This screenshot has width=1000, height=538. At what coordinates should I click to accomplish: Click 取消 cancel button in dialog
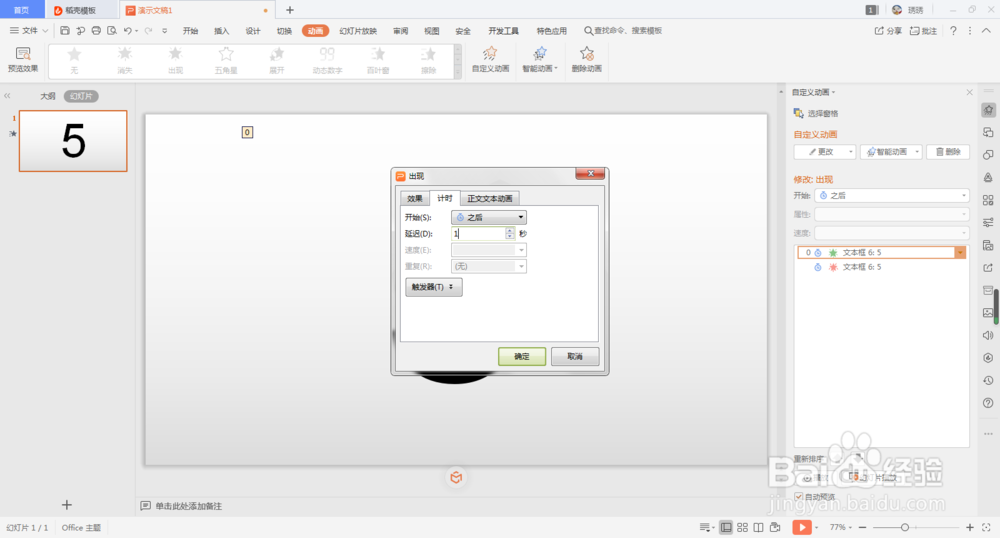click(x=575, y=356)
